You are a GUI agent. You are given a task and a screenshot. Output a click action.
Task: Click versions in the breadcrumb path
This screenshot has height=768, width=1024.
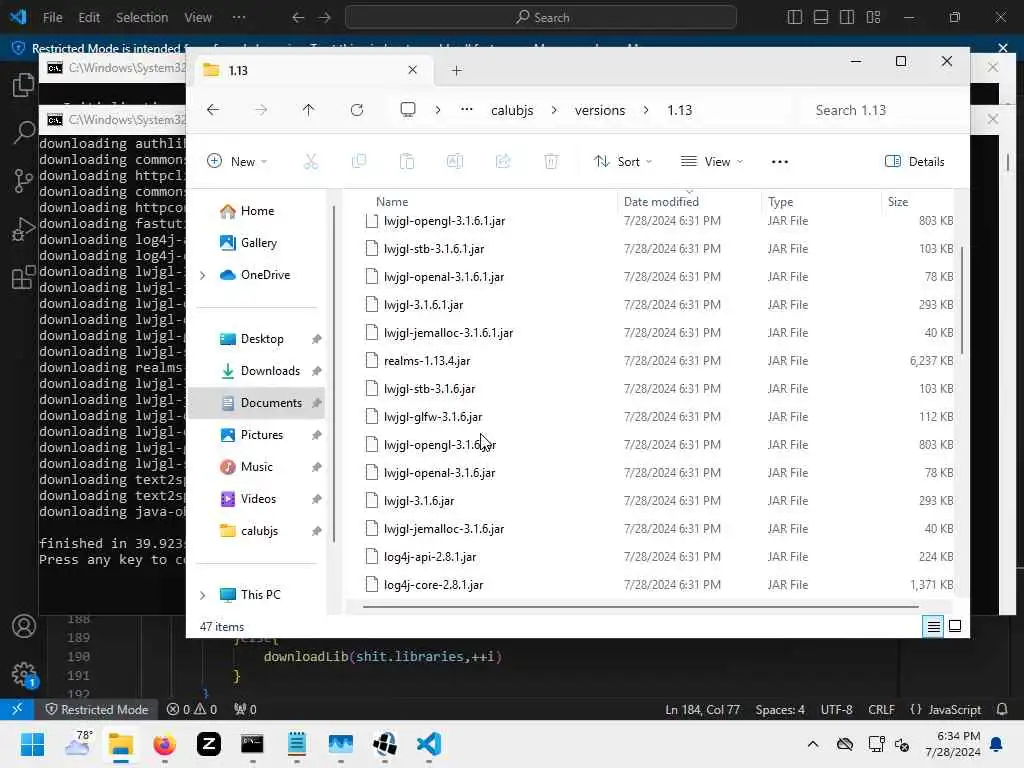600,110
